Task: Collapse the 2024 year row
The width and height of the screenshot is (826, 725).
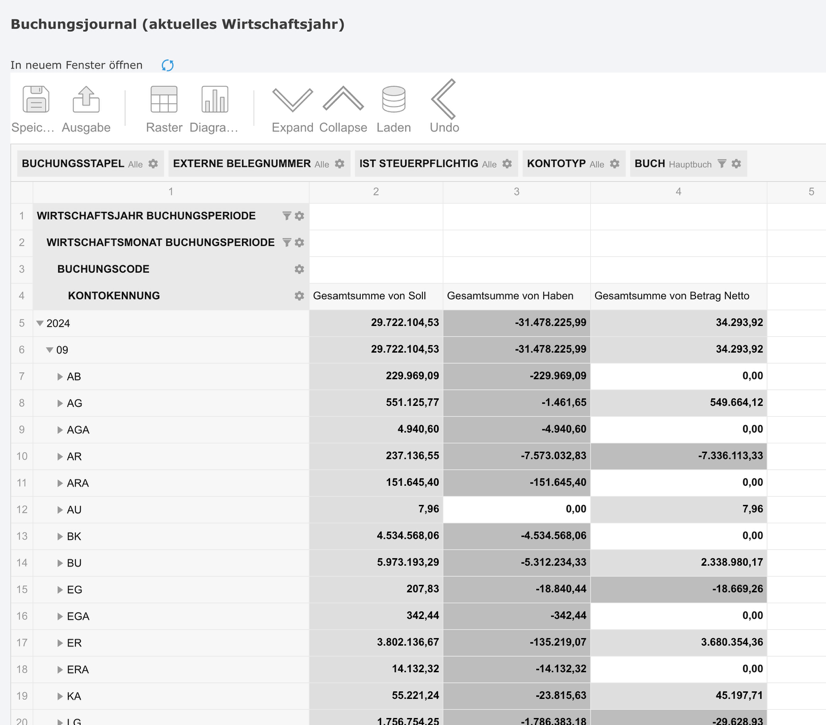Action: pos(38,322)
